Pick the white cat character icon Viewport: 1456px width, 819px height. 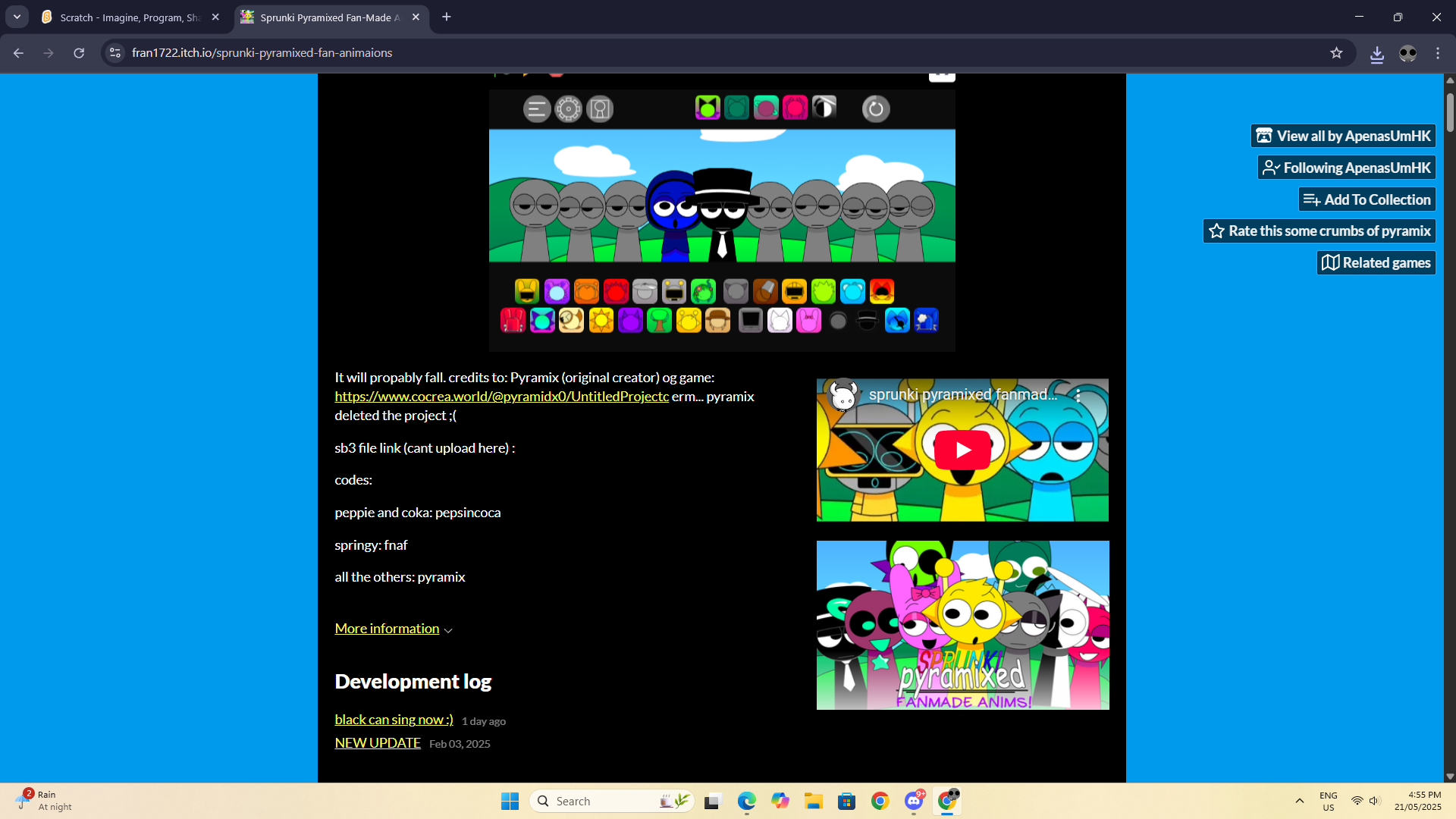pos(780,321)
